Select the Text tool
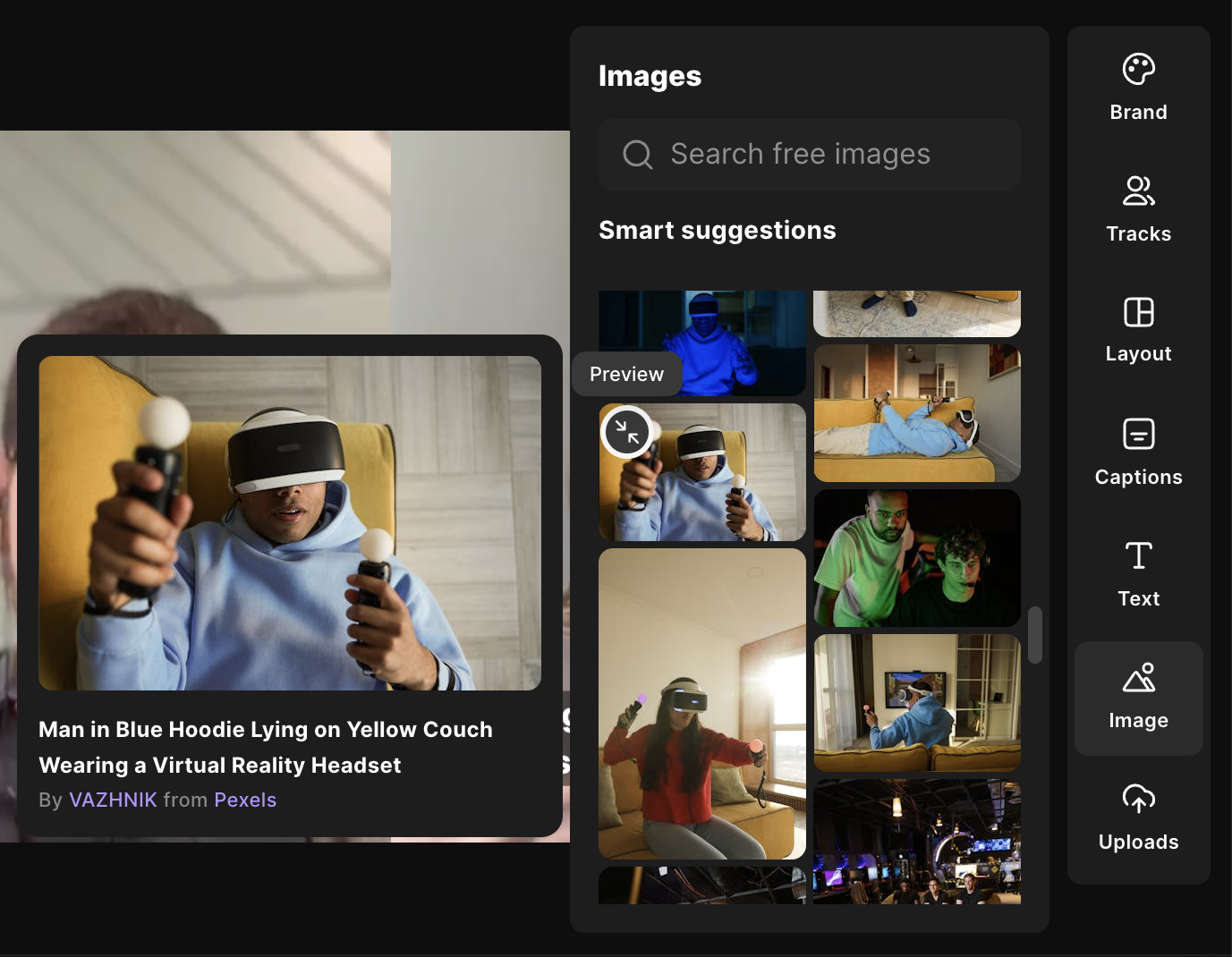The height and width of the screenshot is (957, 1232). [x=1138, y=572]
